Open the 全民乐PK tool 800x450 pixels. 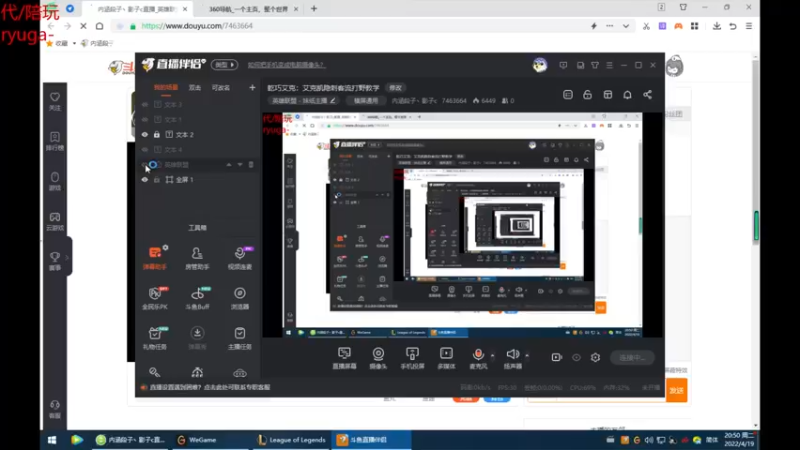coord(155,298)
